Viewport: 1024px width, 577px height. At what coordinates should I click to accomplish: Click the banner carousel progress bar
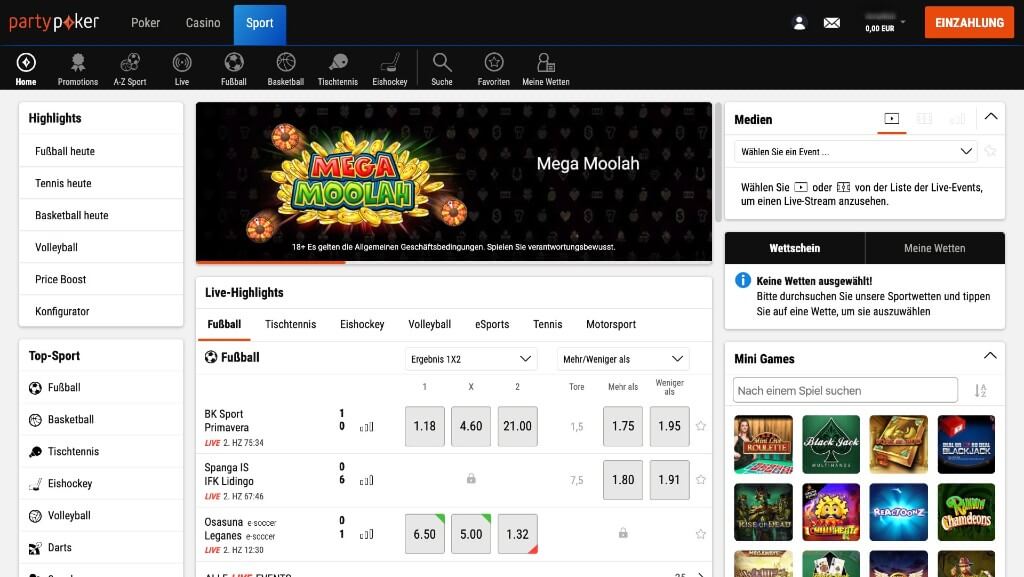coord(454,262)
